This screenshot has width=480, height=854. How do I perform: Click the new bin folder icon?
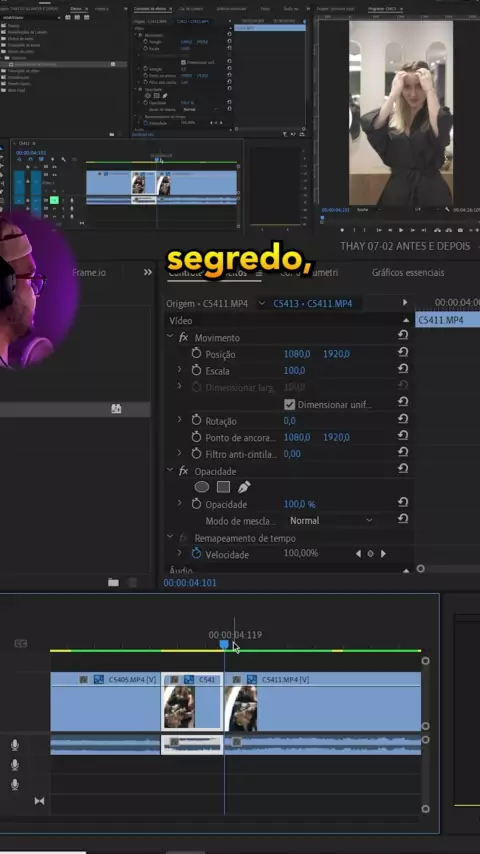tap(113, 582)
